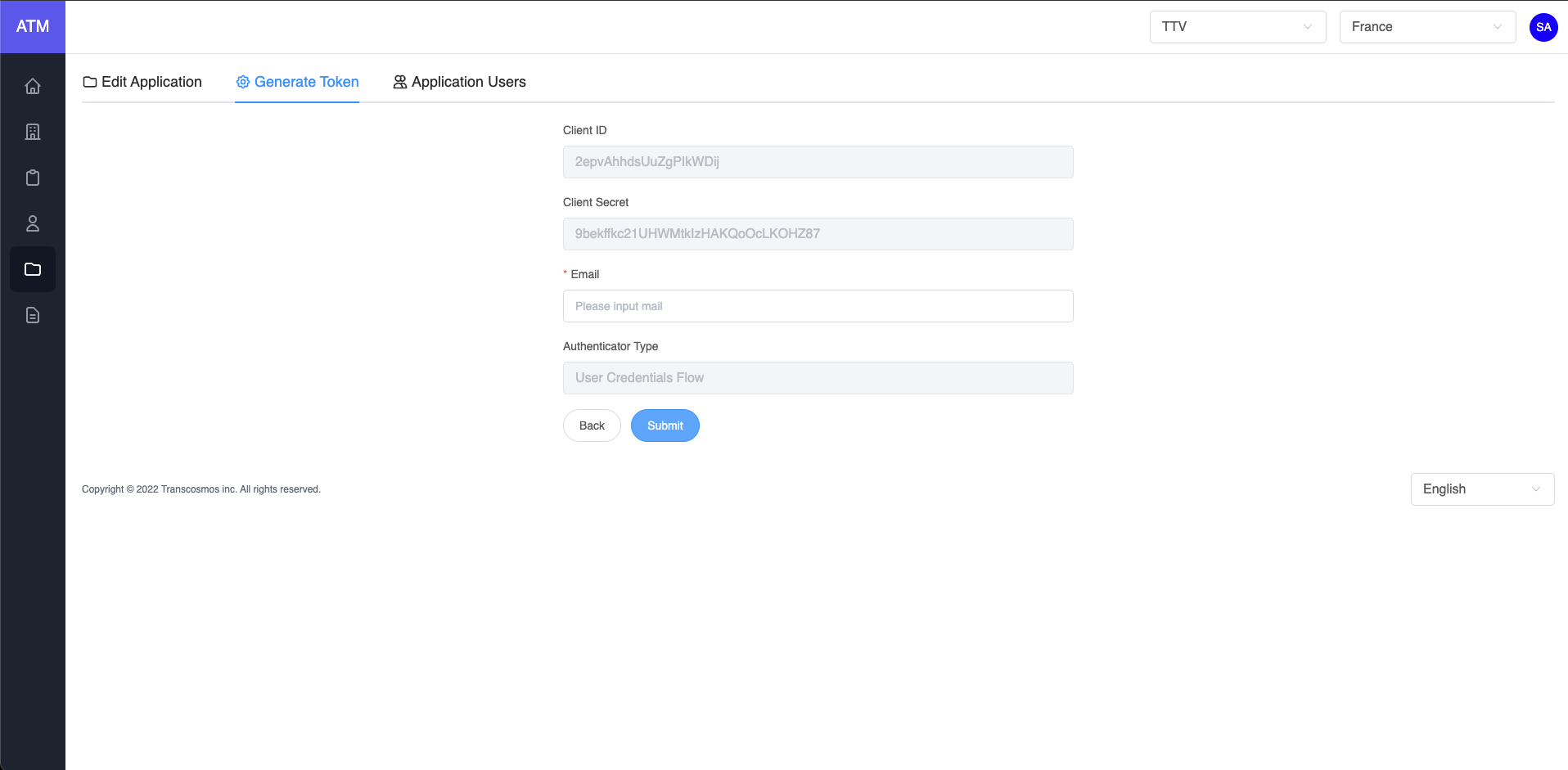Image resolution: width=1568 pixels, height=770 pixels.
Task: Select the folder icon in sidebar
Action: tap(33, 269)
